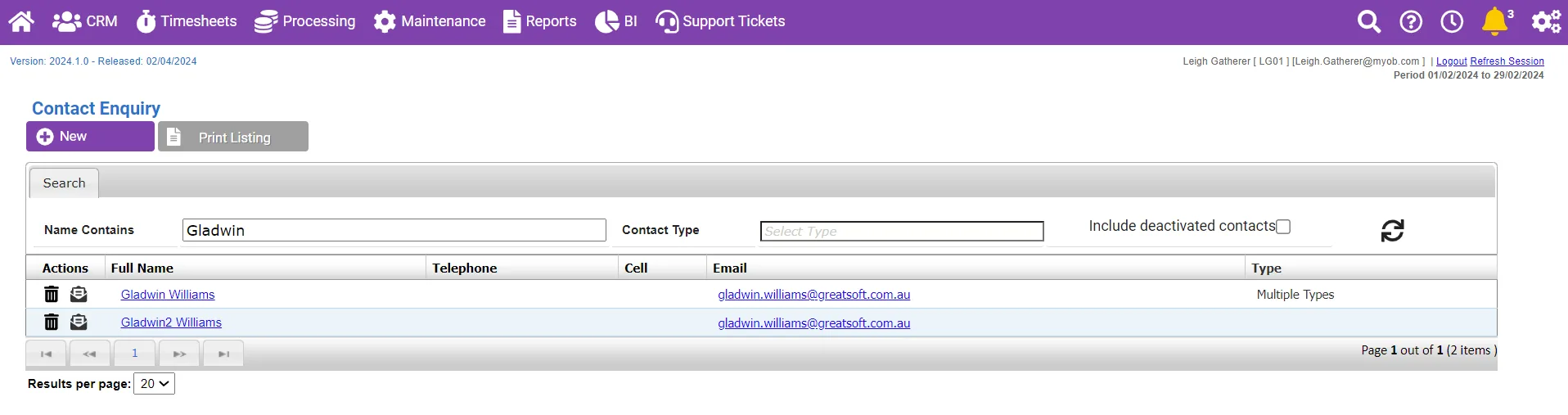Go to the last page button
Image resolution: width=1568 pixels, height=415 pixels.
pyautogui.click(x=223, y=354)
